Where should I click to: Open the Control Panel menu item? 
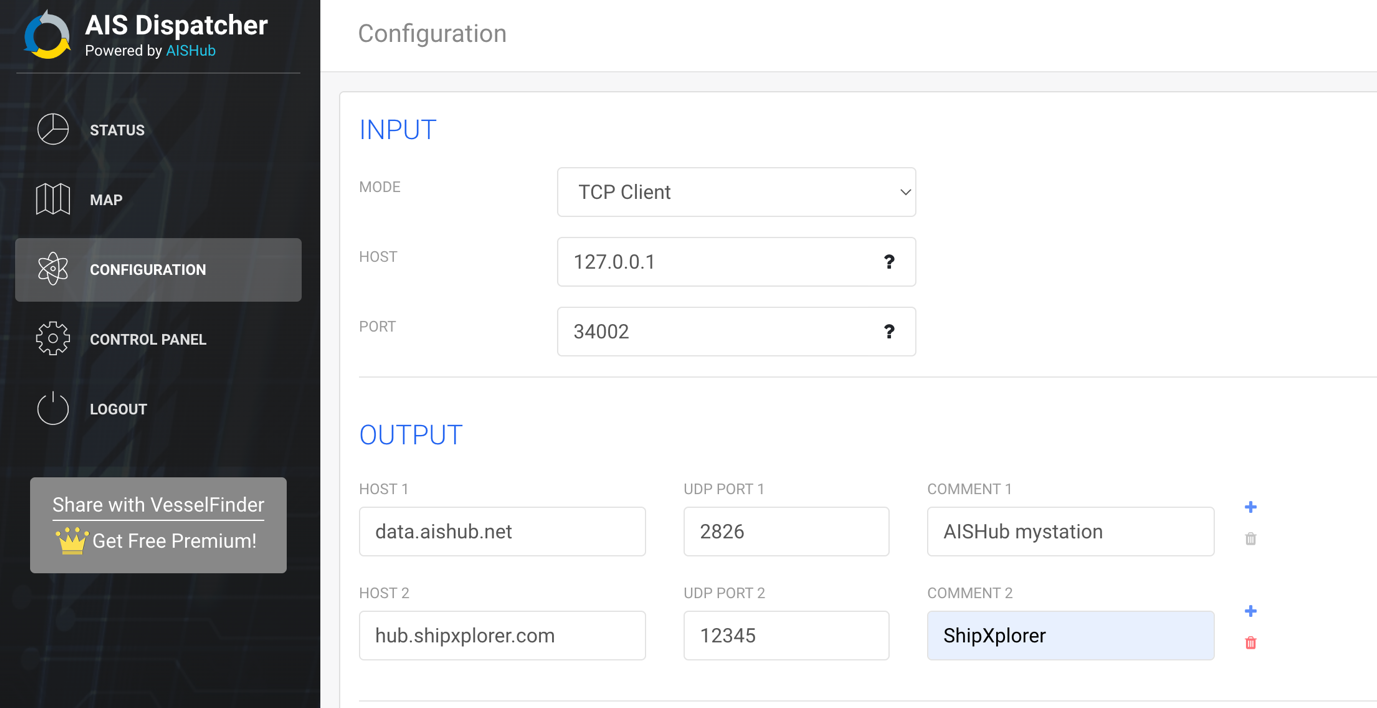click(x=158, y=339)
